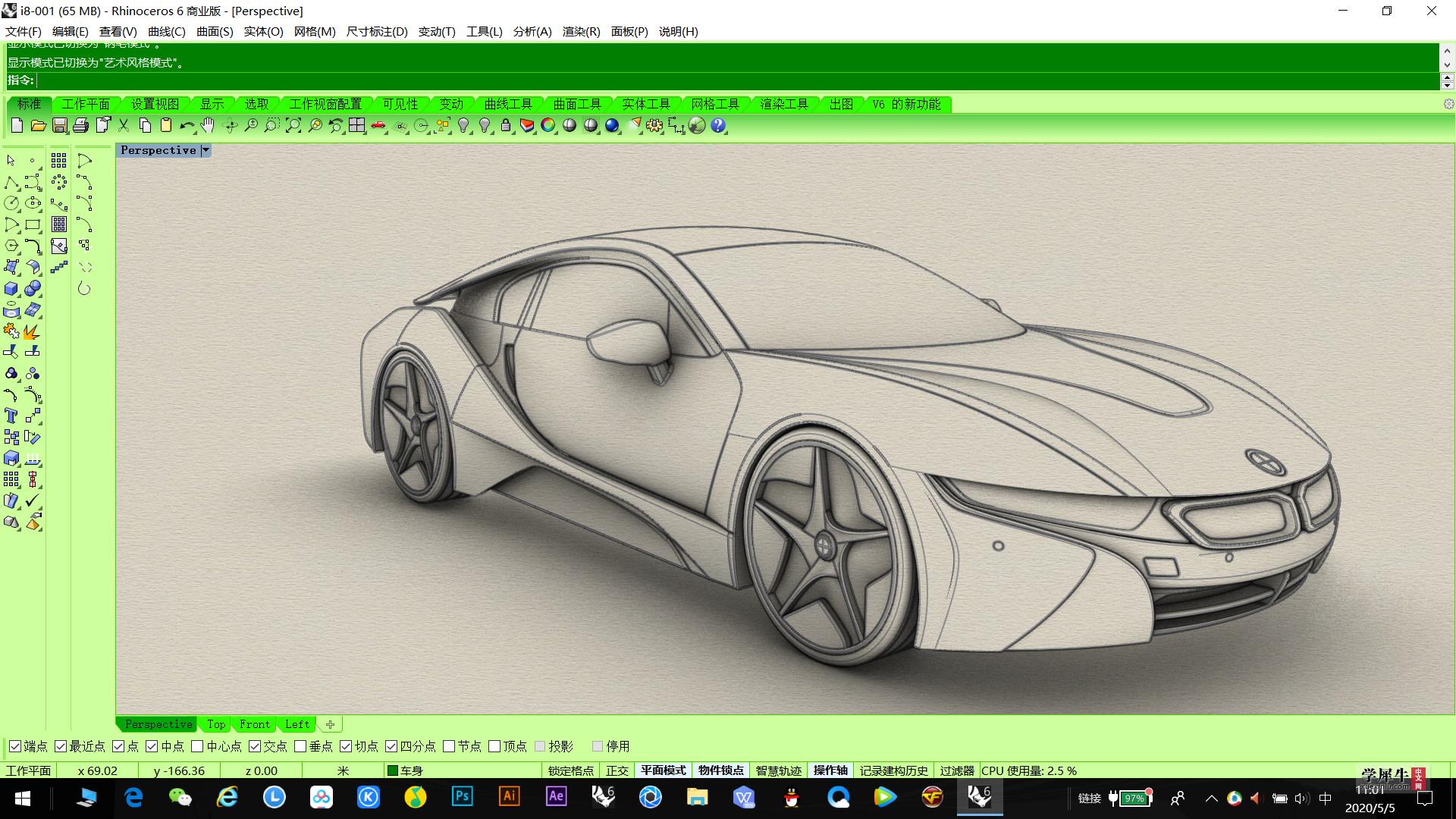Switch to the Front viewport tab
This screenshot has height=819, width=1456.
pyautogui.click(x=255, y=724)
